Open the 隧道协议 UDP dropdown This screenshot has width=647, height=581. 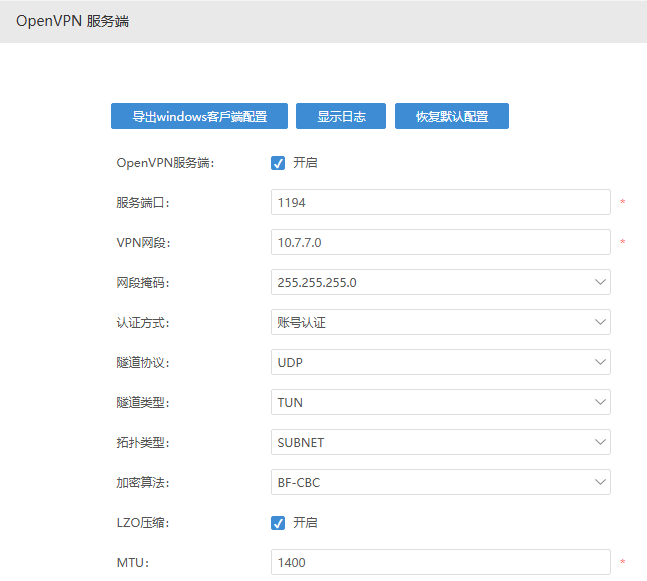click(440, 362)
